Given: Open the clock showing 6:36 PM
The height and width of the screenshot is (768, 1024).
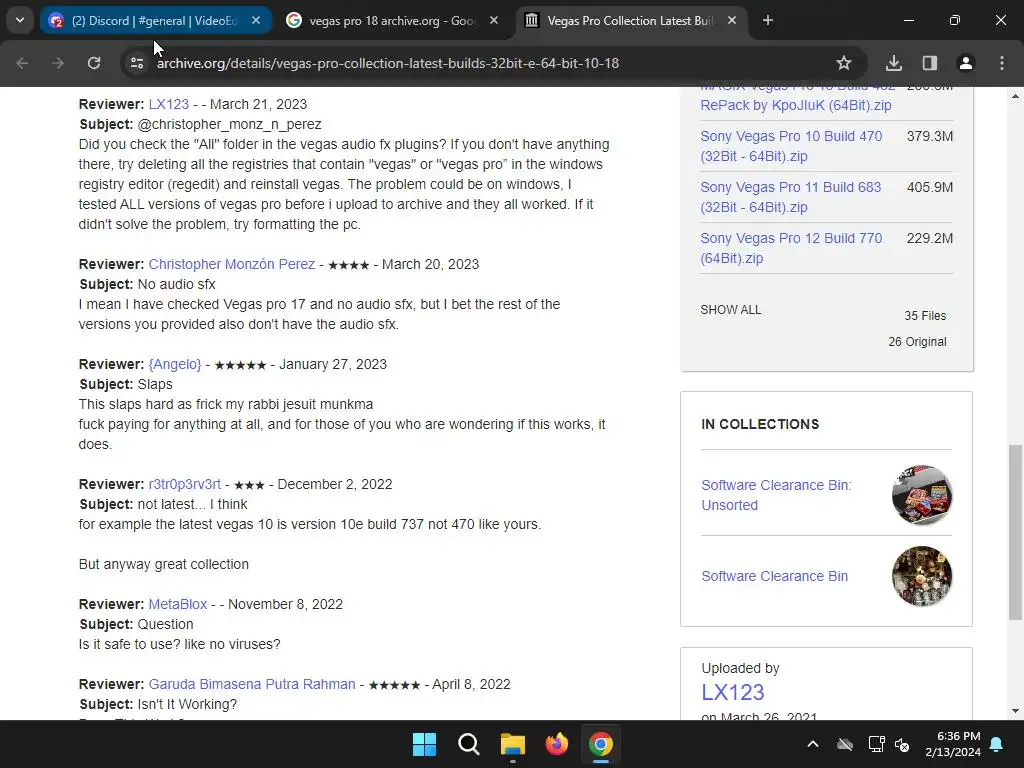Looking at the screenshot, I should [x=953, y=744].
